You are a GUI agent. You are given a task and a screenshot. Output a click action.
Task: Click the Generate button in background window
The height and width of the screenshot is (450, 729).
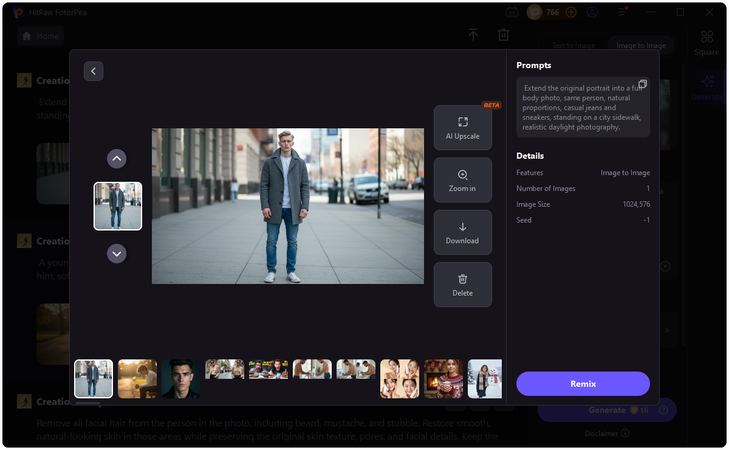coord(607,410)
